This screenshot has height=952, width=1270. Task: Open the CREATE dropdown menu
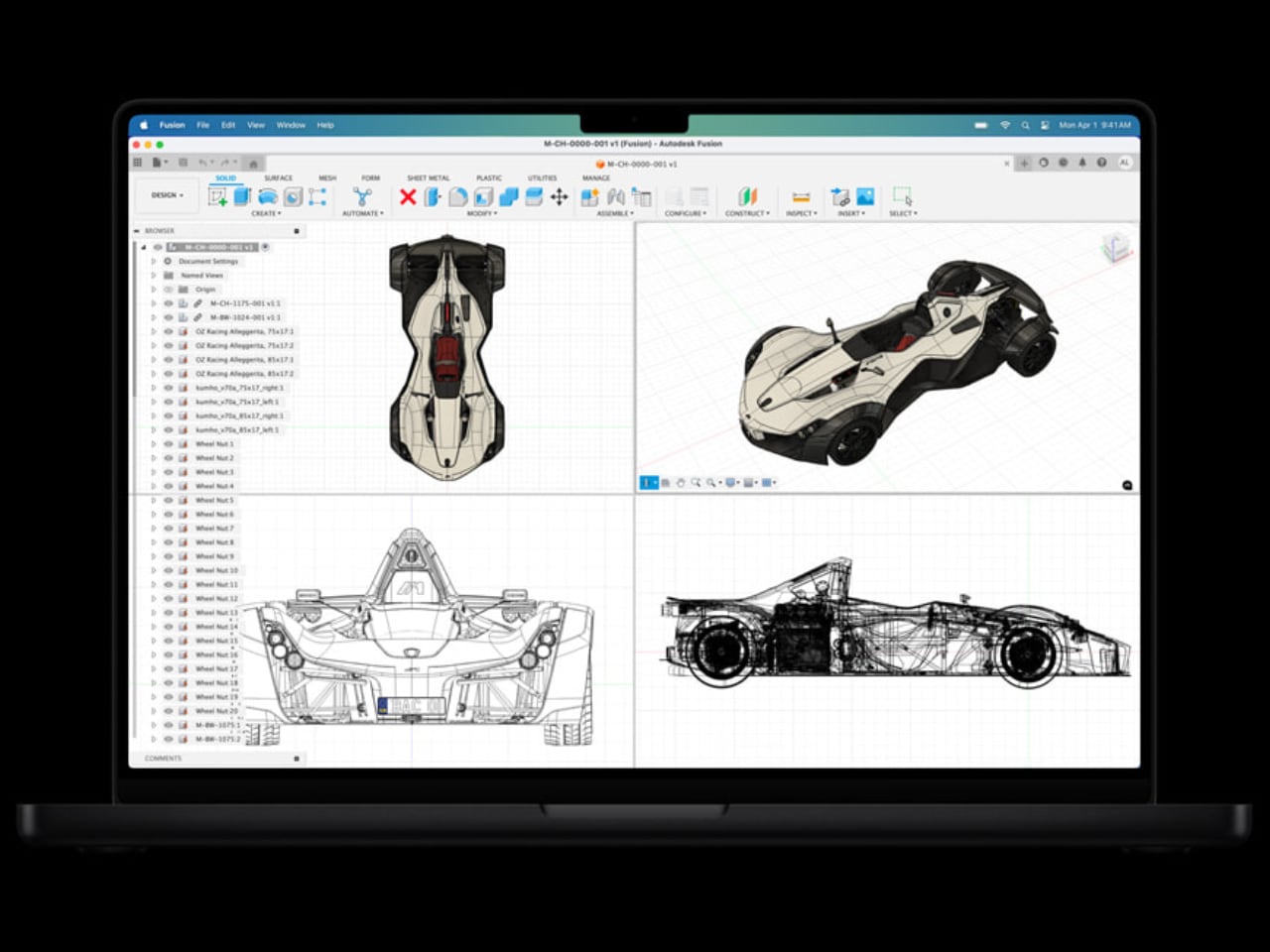point(266,213)
